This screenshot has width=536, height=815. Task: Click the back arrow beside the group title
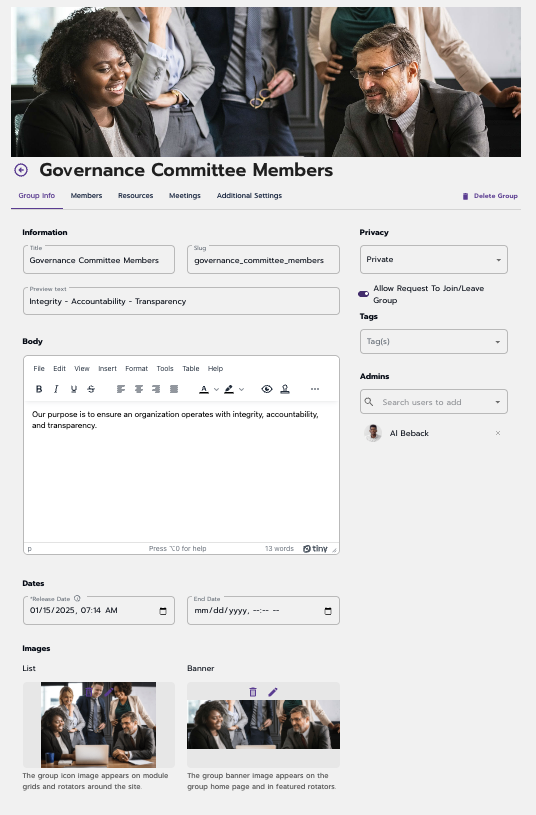click(x=21, y=170)
